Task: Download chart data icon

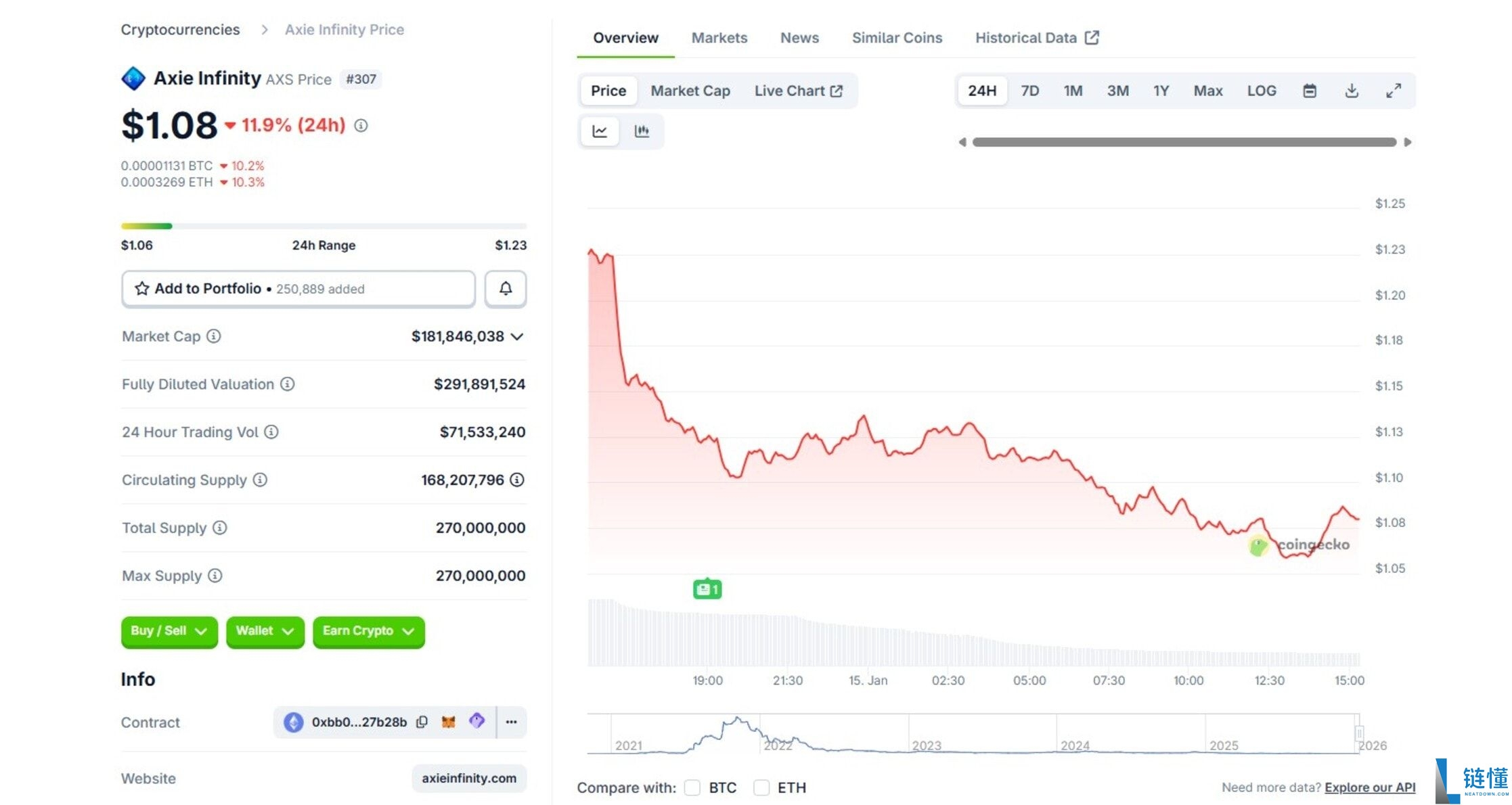Action: tap(1352, 91)
